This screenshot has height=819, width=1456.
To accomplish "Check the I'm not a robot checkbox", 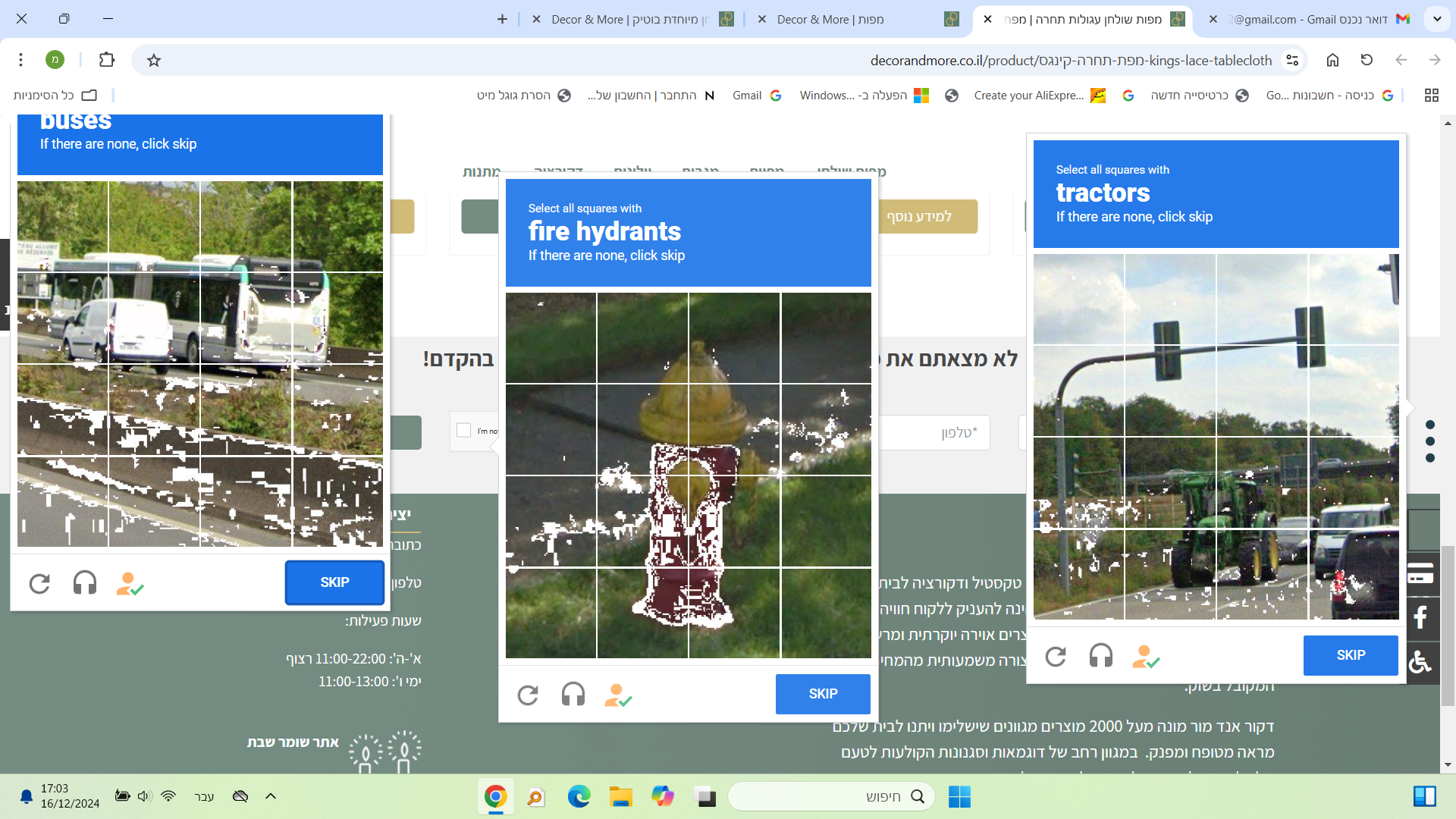I will coord(464,431).
